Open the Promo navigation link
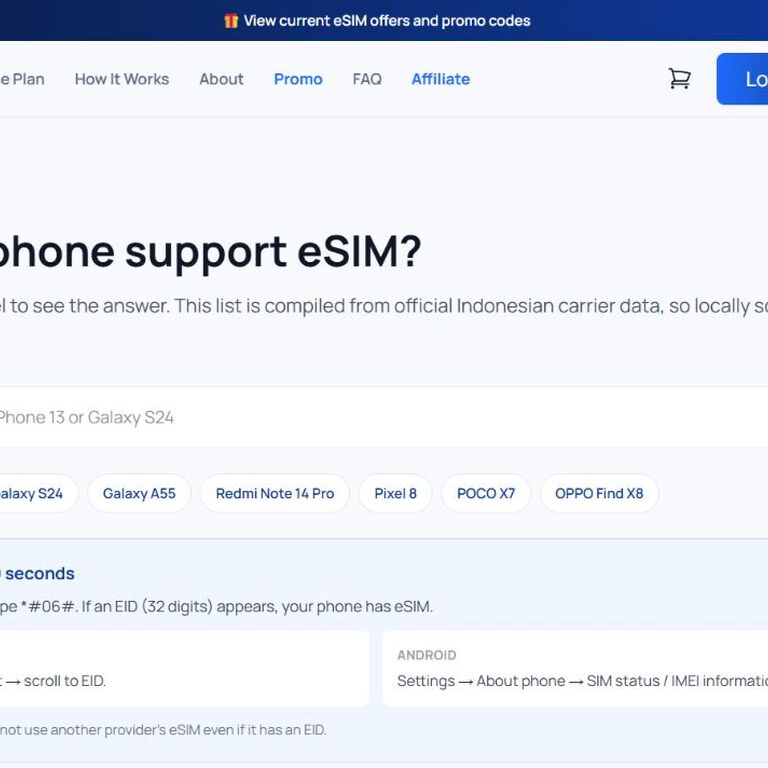This screenshot has height=768, width=768. coord(298,79)
